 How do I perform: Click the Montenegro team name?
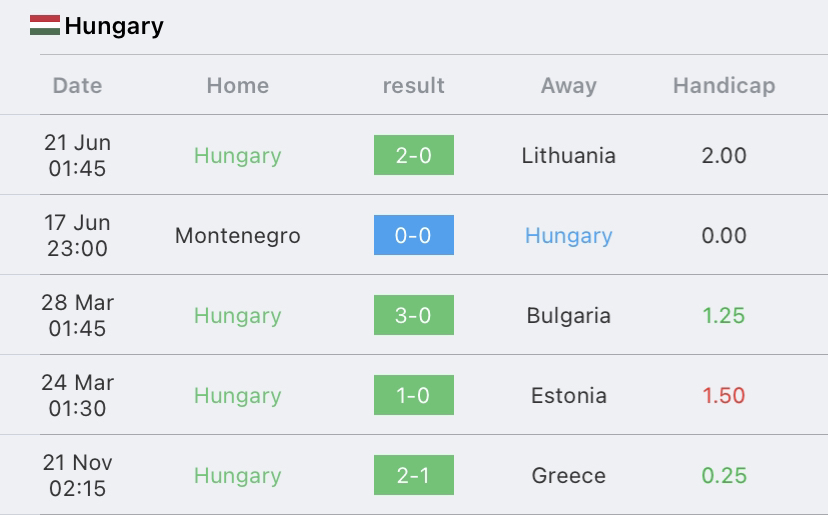[238, 236]
